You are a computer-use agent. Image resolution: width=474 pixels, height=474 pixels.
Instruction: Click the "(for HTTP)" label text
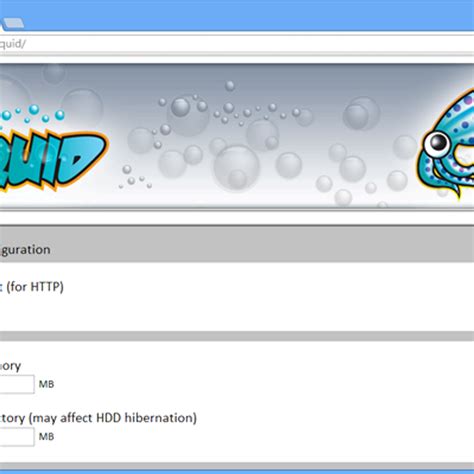click(35, 287)
